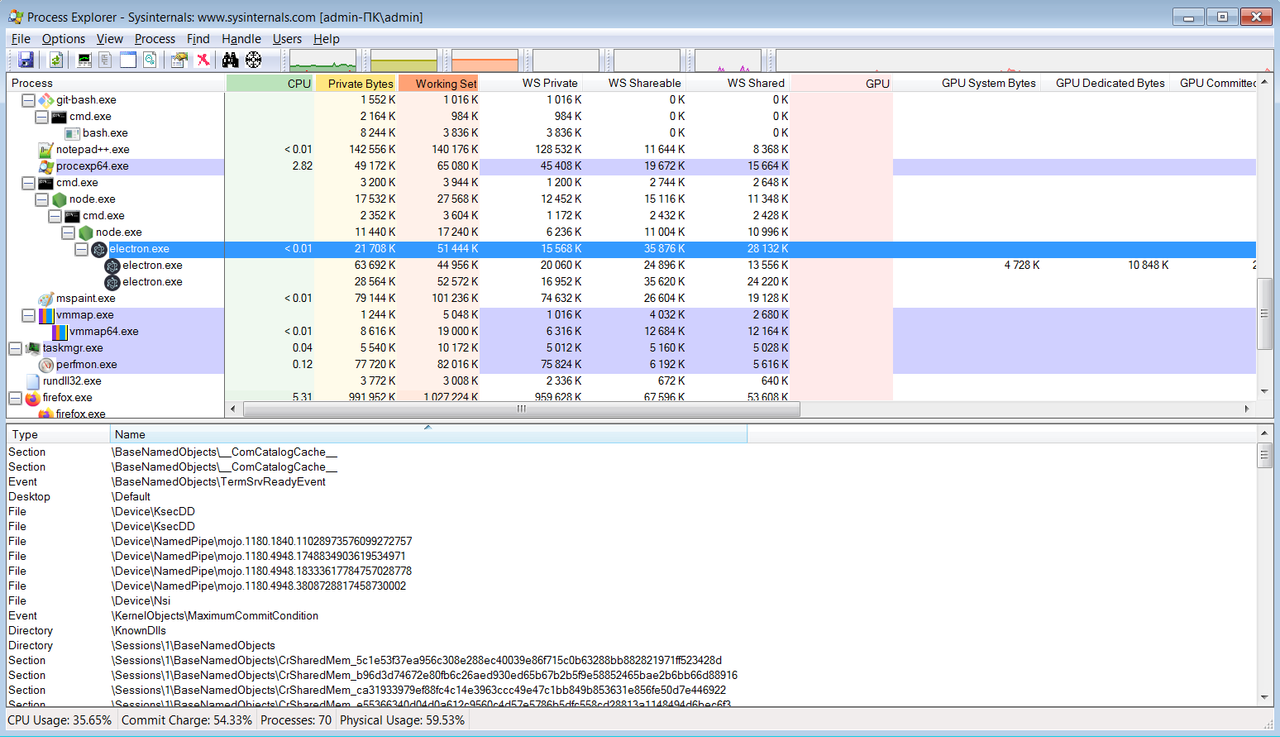Click the bash.exe process icon
Screen dimensions: 1280x737
[72, 133]
